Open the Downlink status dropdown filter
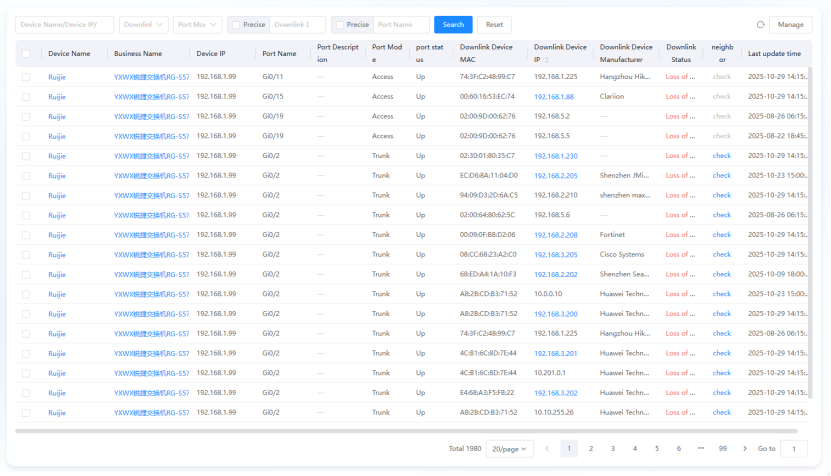This screenshot has height=476, width=831. tap(143, 24)
